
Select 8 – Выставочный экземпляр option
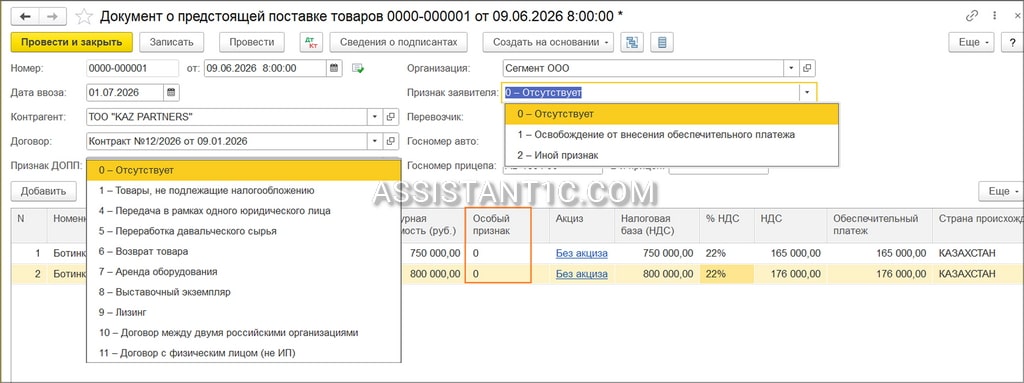[x=244, y=291]
